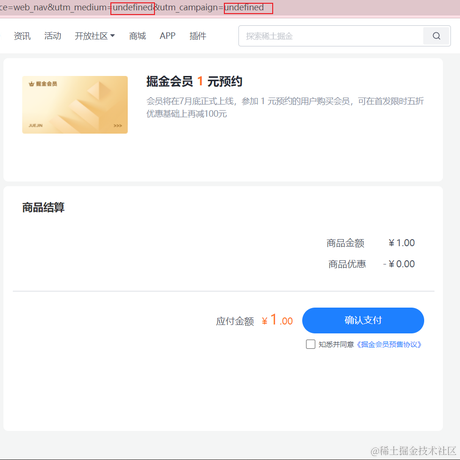
Task: Focus the 探索稀土掘金 search field
Action: click(331, 36)
